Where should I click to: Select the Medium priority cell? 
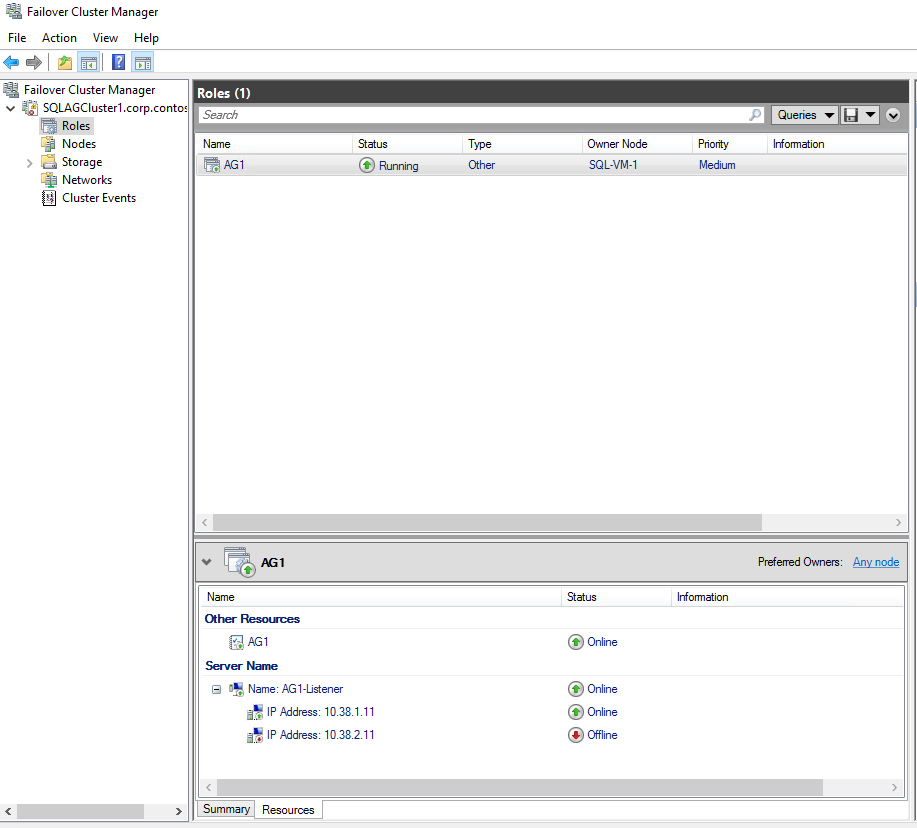click(x=717, y=165)
